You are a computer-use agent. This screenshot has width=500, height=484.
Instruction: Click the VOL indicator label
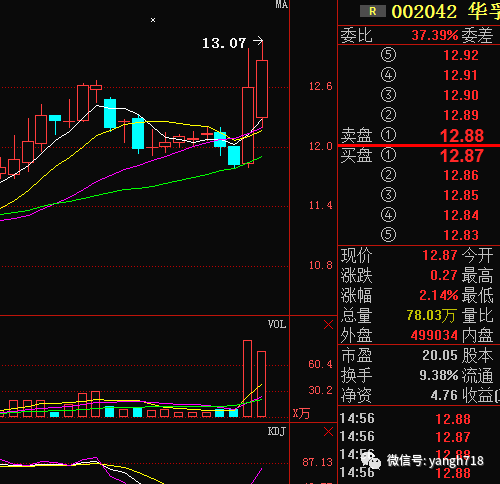(277, 324)
